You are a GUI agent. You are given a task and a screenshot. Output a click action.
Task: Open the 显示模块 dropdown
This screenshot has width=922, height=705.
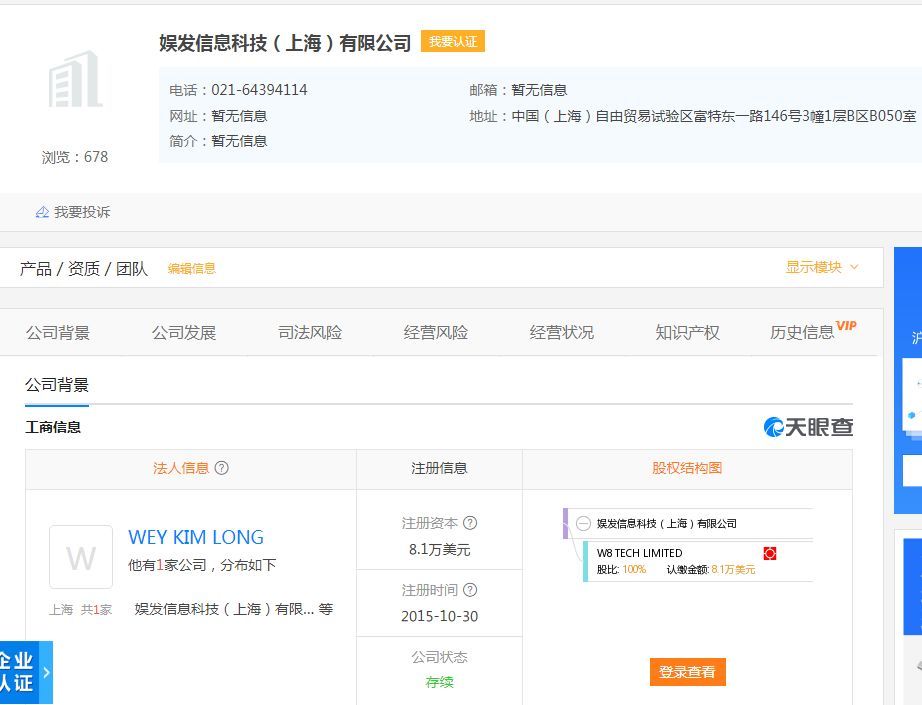coord(822,267)
